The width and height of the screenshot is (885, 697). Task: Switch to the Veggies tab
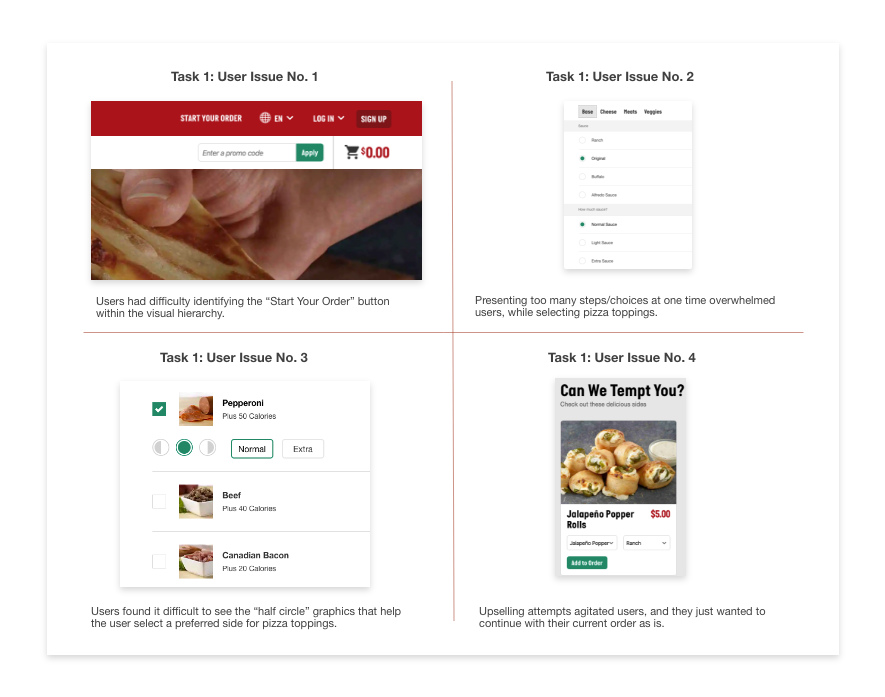652,112
